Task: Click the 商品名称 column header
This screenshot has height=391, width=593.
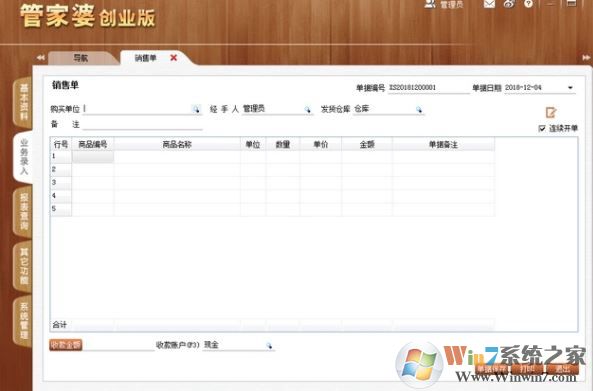Action: coord(177,144)
